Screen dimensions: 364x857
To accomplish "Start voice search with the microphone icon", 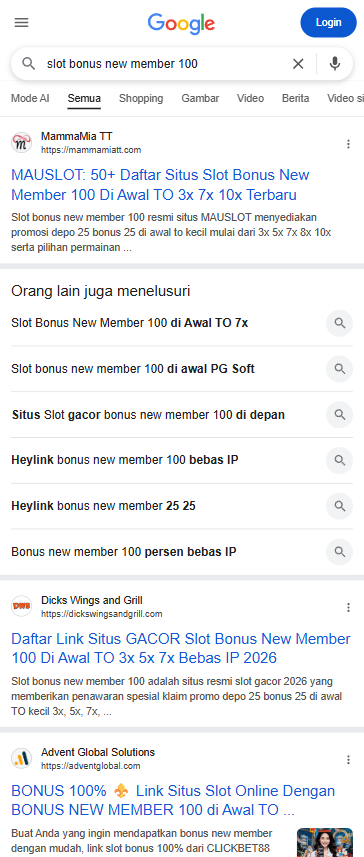I will point(335,64).
